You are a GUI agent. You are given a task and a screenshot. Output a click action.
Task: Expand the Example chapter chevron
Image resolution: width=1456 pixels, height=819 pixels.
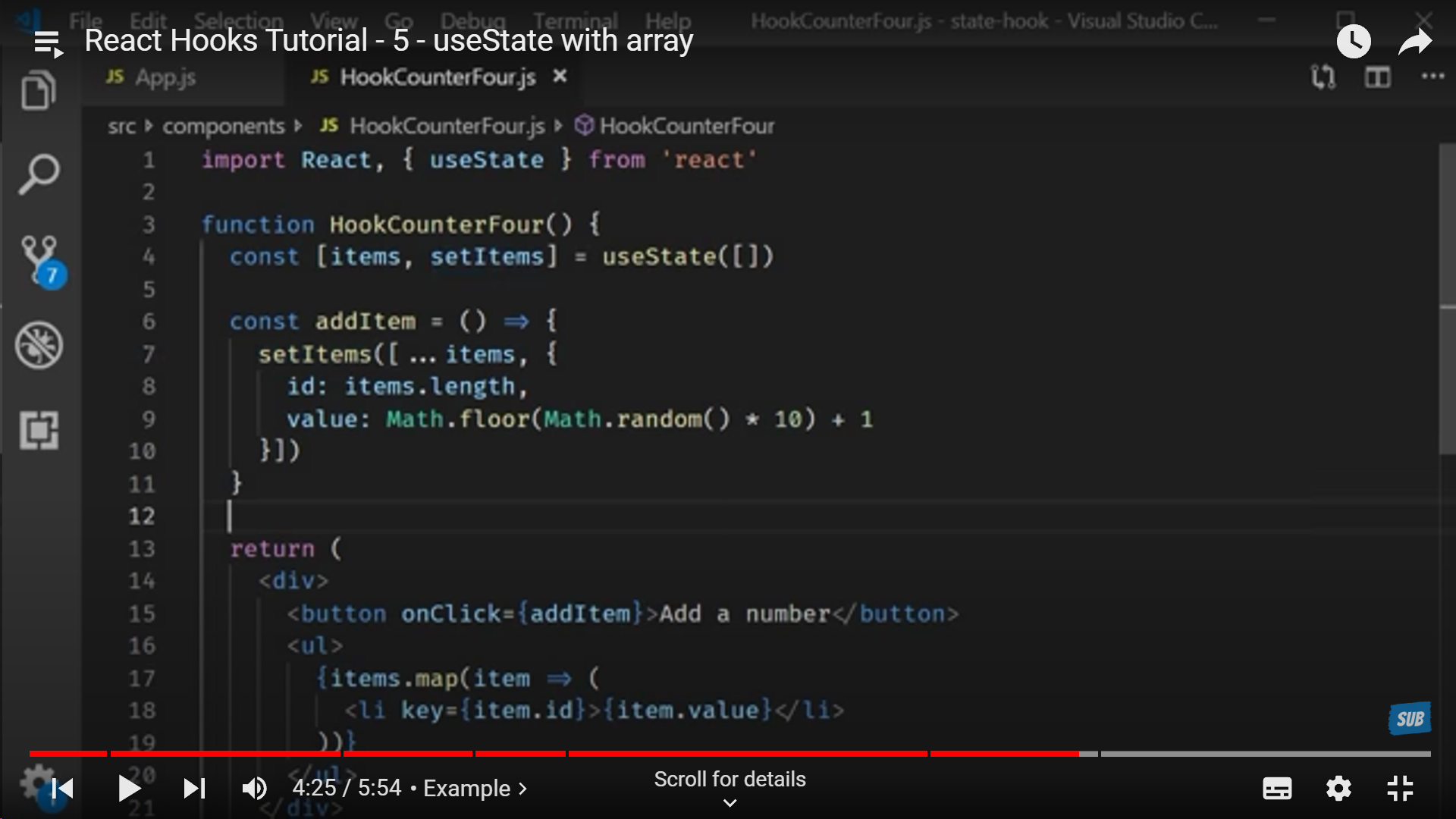tap(522, 789)
